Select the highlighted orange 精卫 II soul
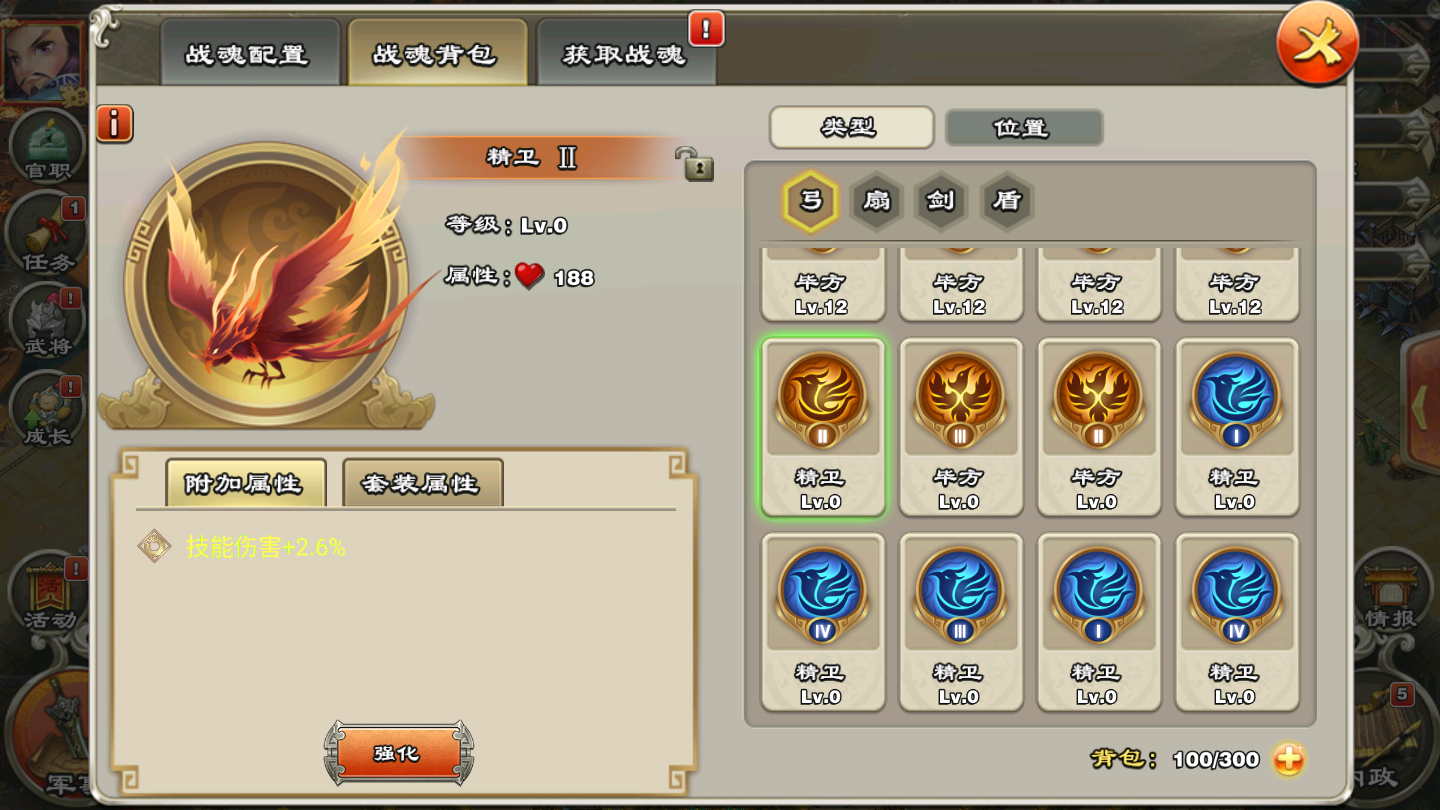 [x=822, y=427]
